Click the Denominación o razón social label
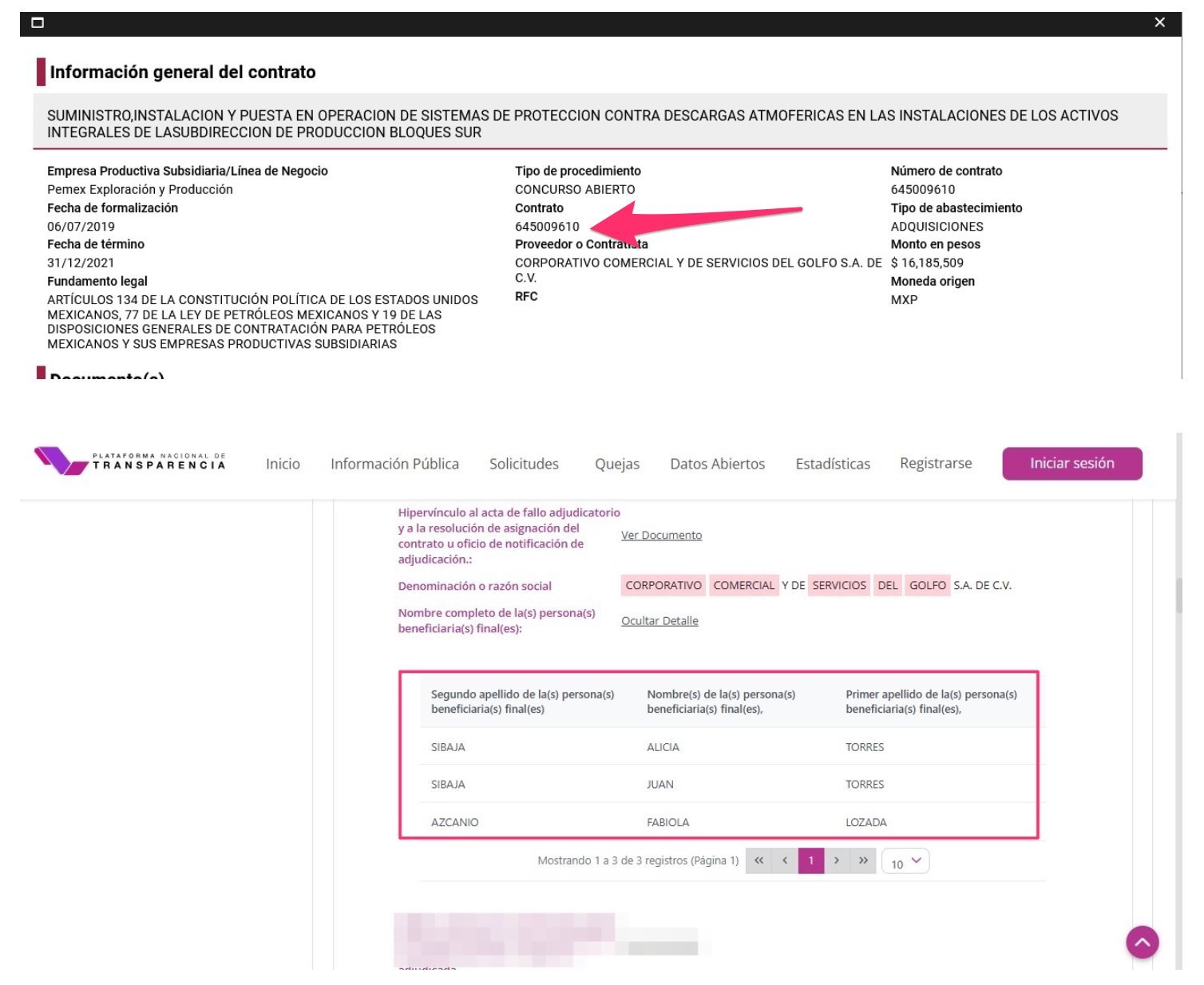 475,586
